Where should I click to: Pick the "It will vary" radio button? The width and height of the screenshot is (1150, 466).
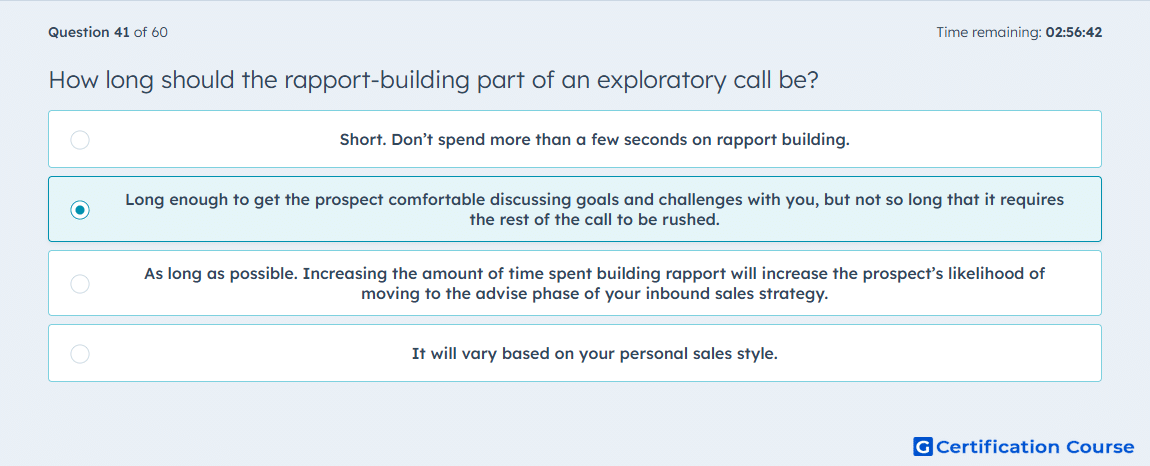coord(80,354)
